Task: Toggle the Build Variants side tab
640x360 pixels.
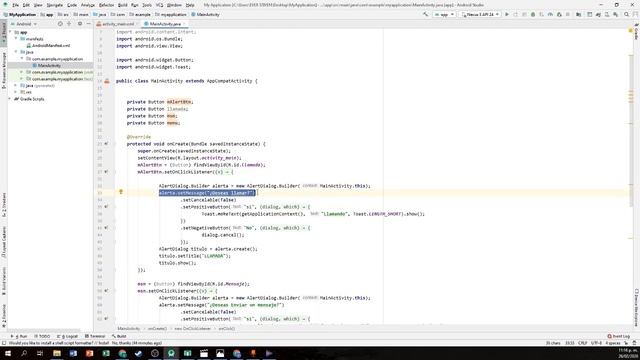Action: (x=4, y=281)
